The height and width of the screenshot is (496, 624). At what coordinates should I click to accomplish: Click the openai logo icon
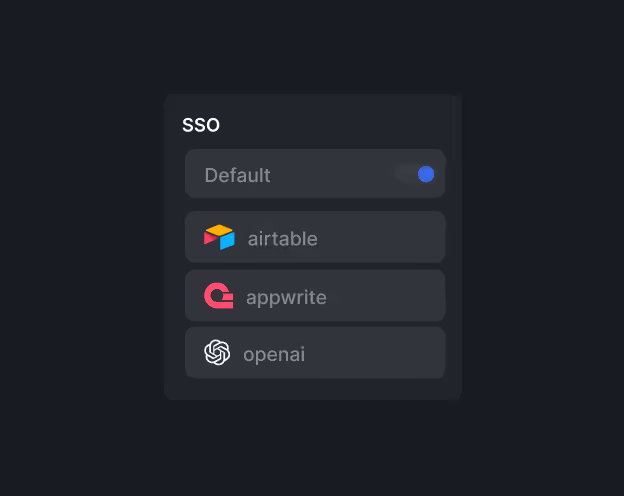click(x=217, y=353)
